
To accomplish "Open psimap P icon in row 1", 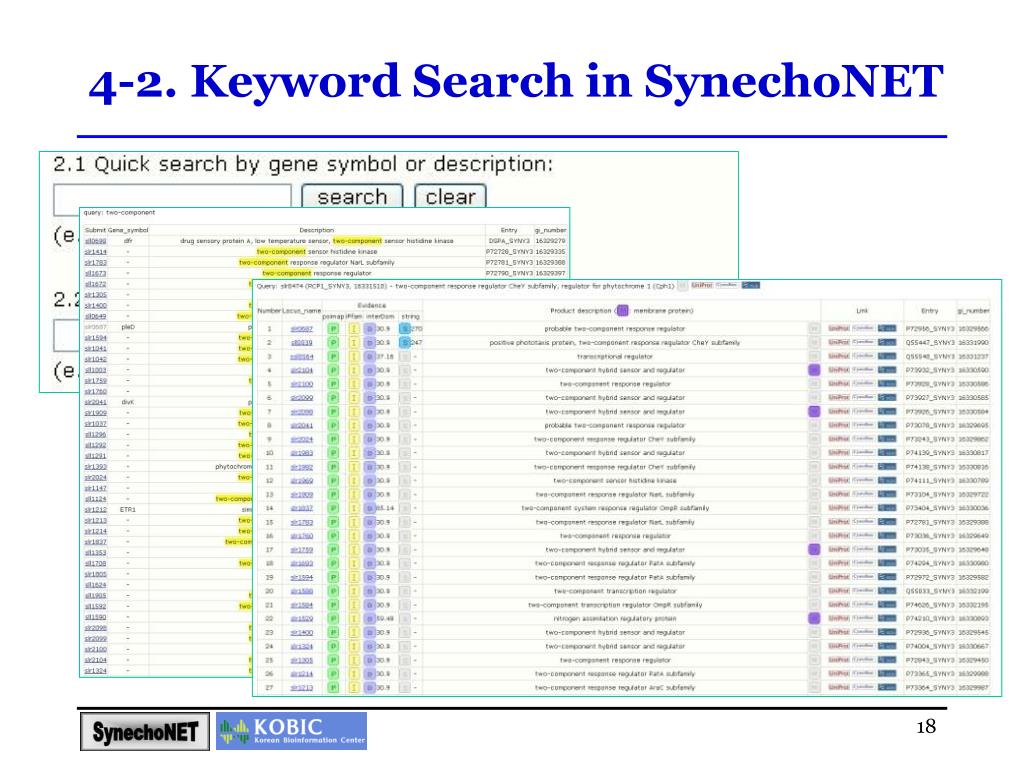I will point(333,329).
